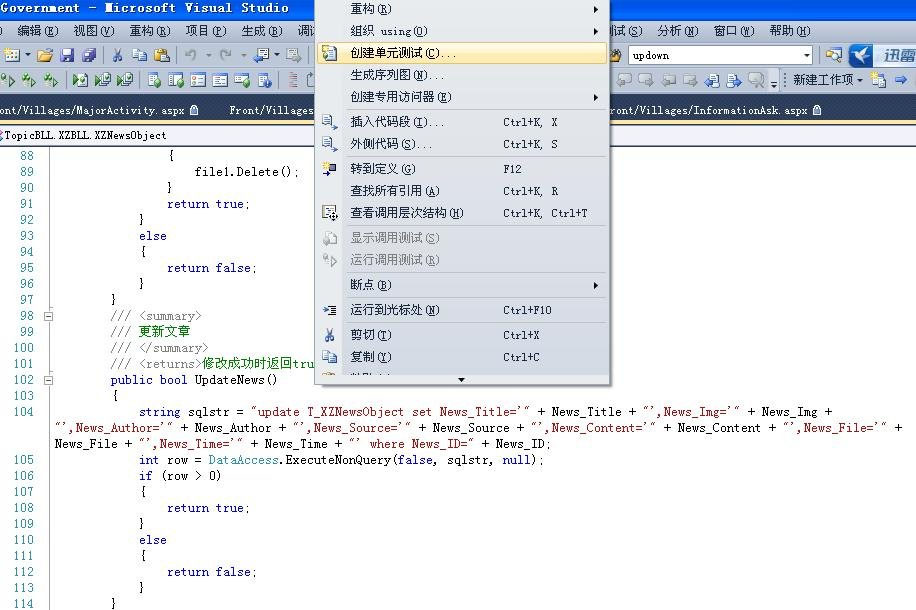Choose 生成序列图(N)... menu entry
This screenshot has height=610, width=916.
462,75
